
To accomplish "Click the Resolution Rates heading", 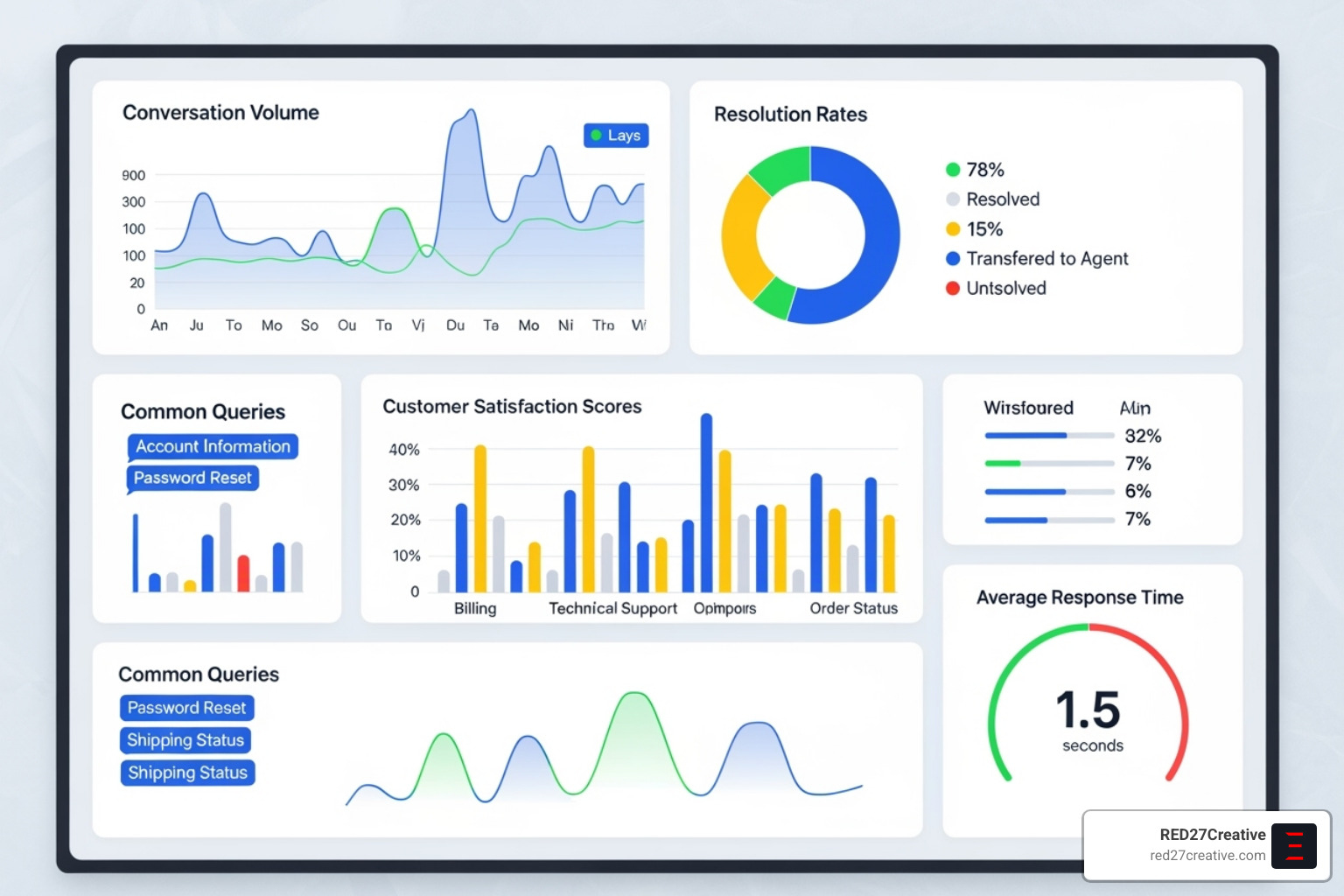I will tap(790, 115).
